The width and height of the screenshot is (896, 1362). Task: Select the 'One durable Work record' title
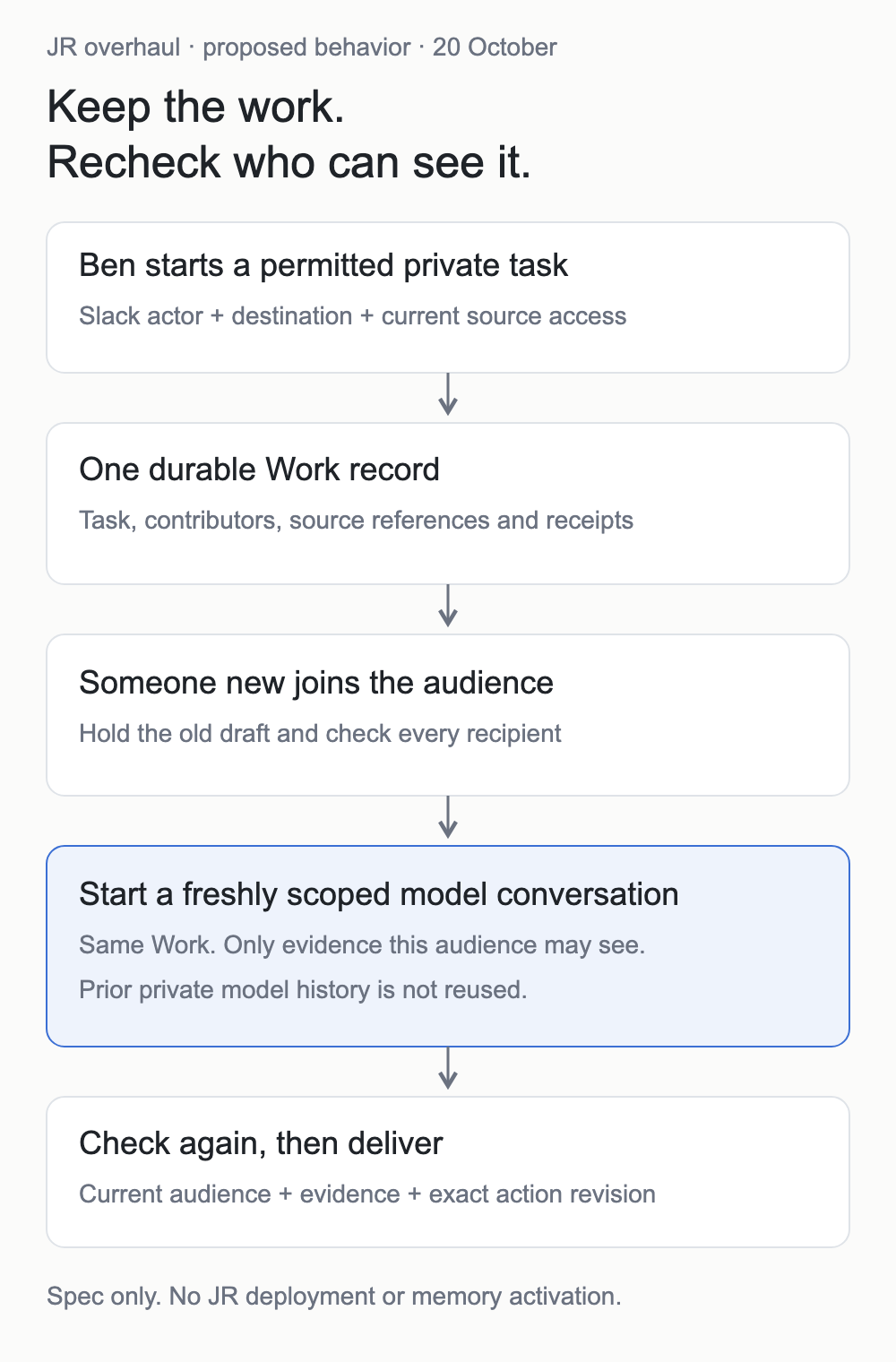[260, 470]
